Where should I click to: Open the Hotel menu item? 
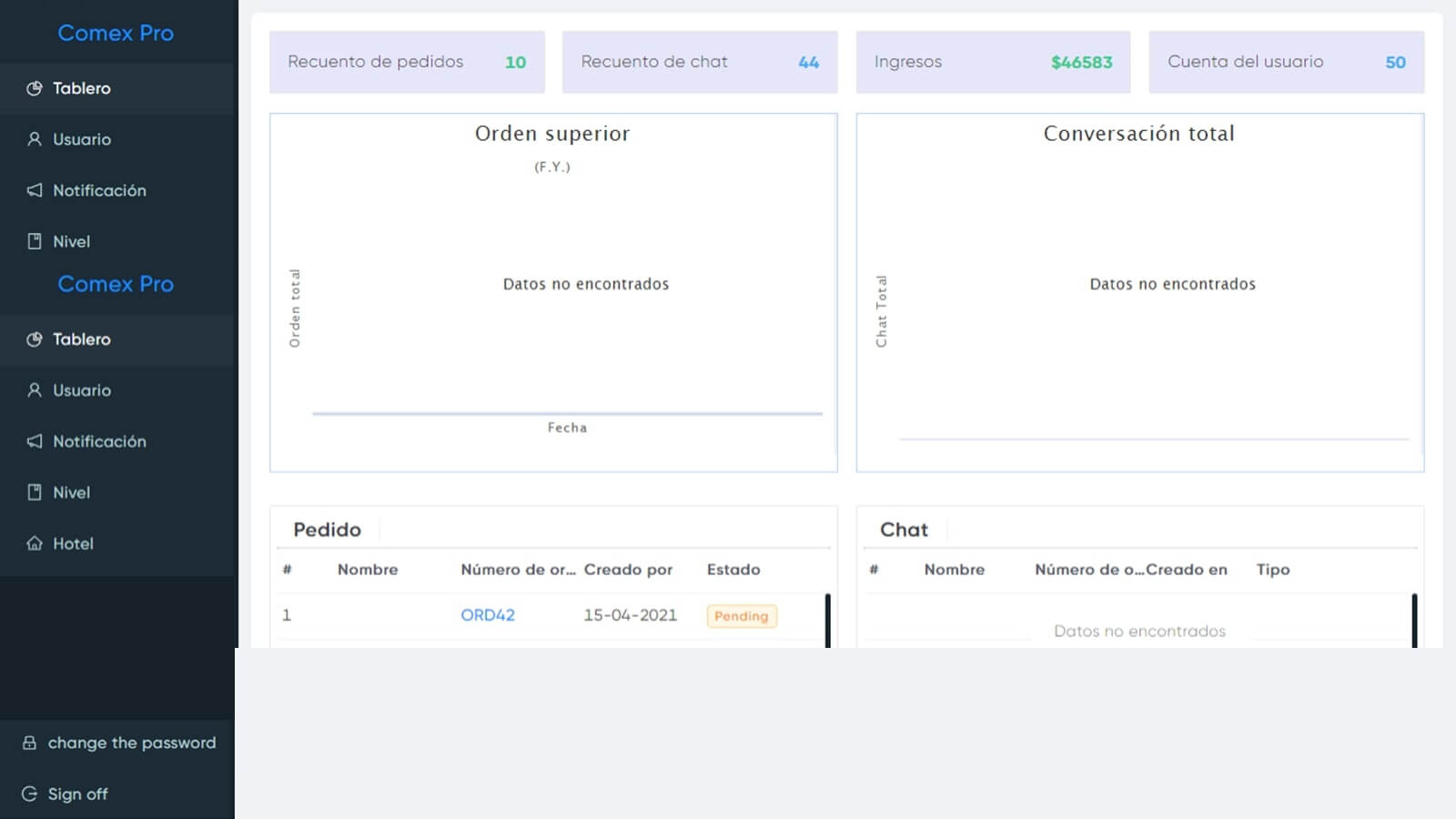coord(73,543)
